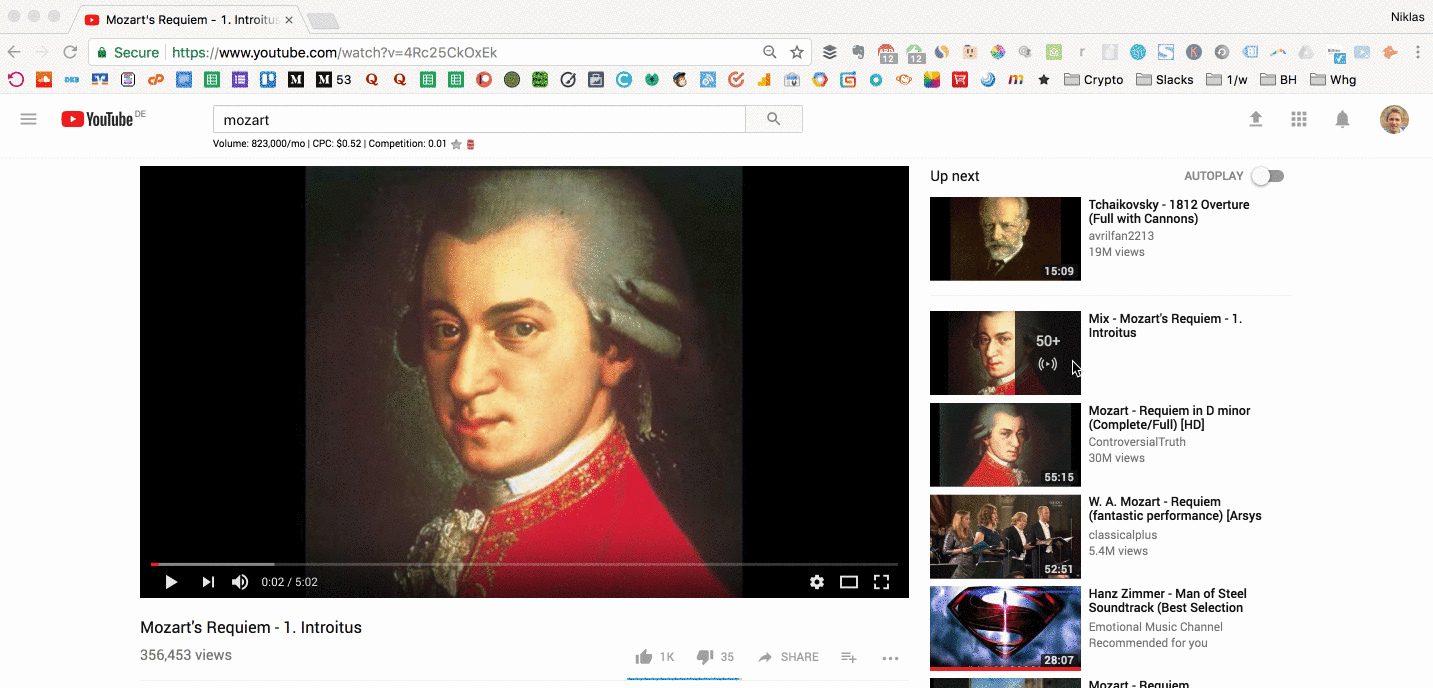This screenshot has width=1433, height=688.
Task: Open the notifications bell
Action: (1342, 119)
